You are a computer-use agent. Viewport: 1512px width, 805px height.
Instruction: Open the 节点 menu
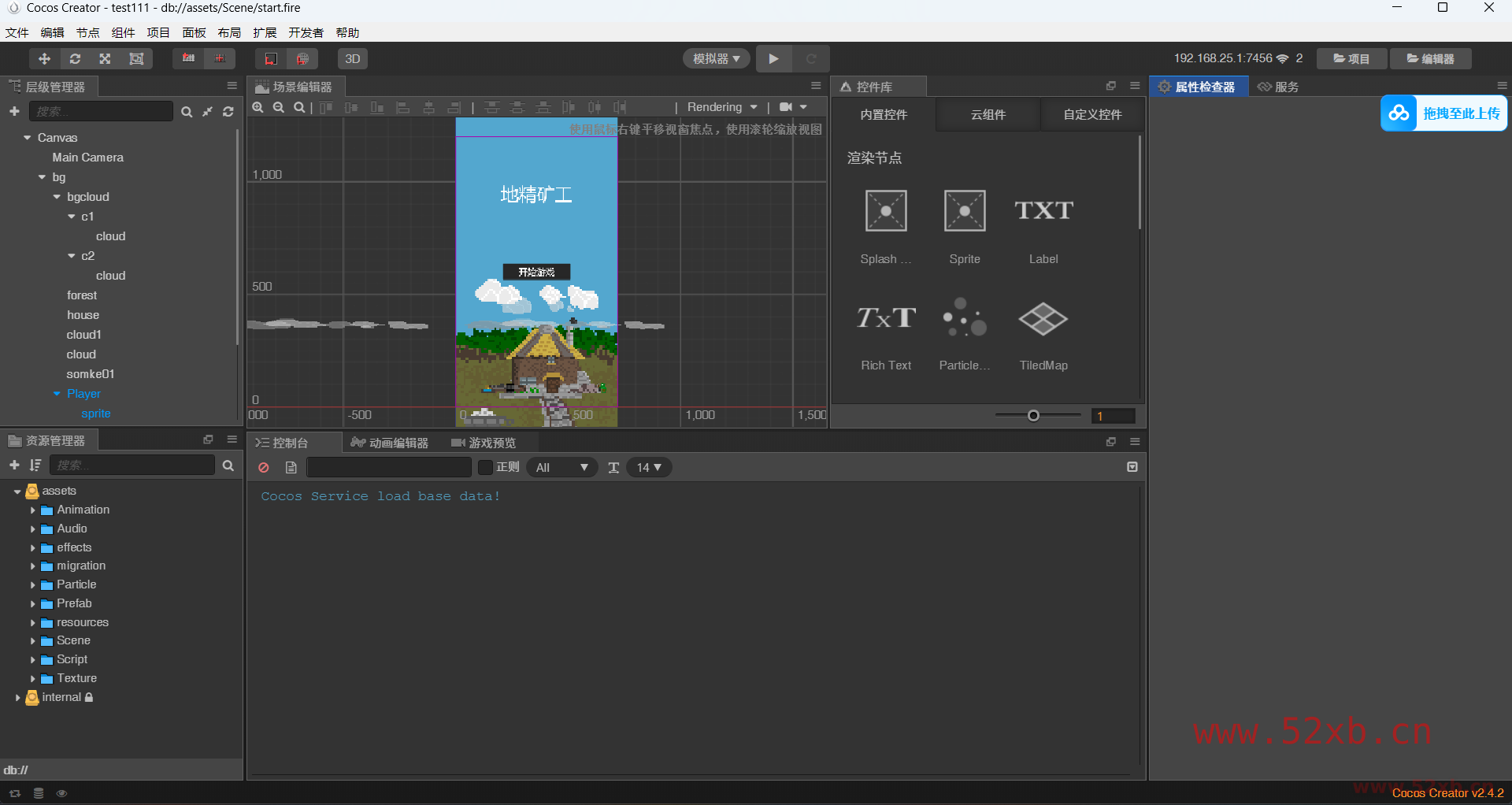87,32
